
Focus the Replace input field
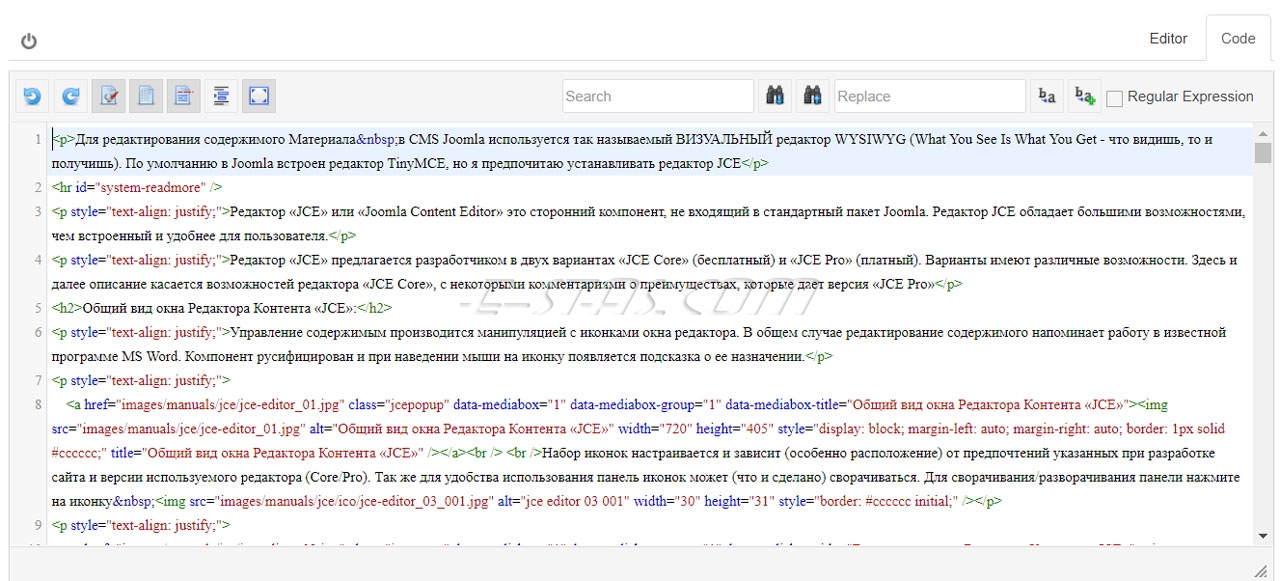click(x=930, y=96)
